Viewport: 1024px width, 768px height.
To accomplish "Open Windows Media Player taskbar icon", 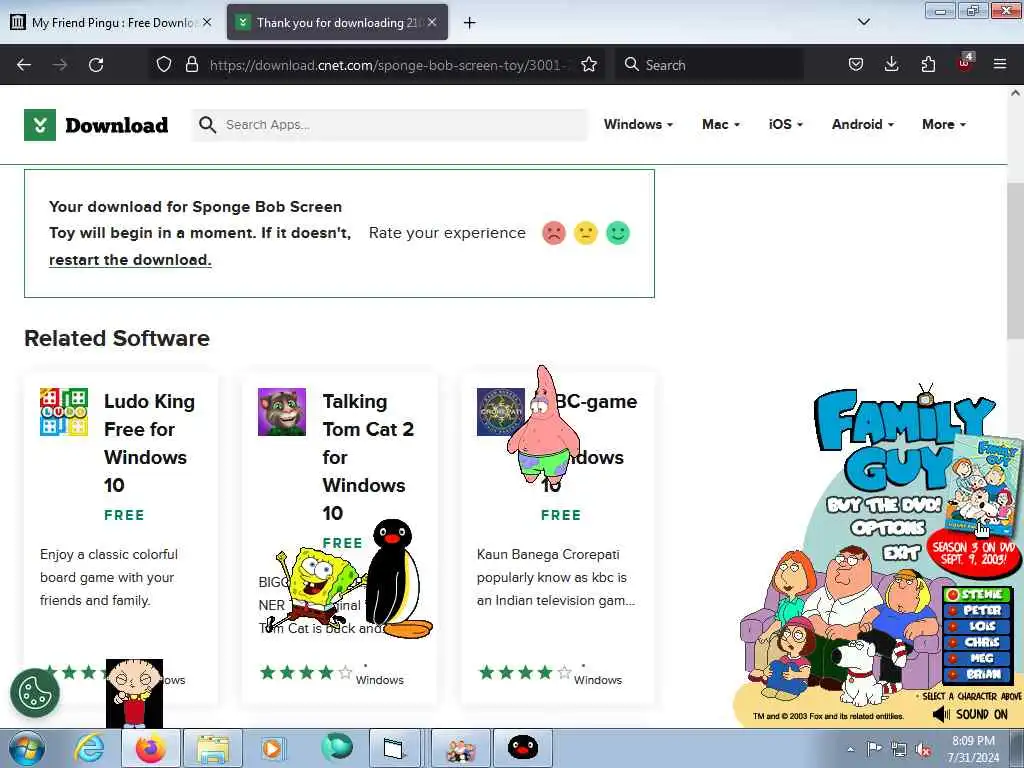I will click(x=272, y=748).
